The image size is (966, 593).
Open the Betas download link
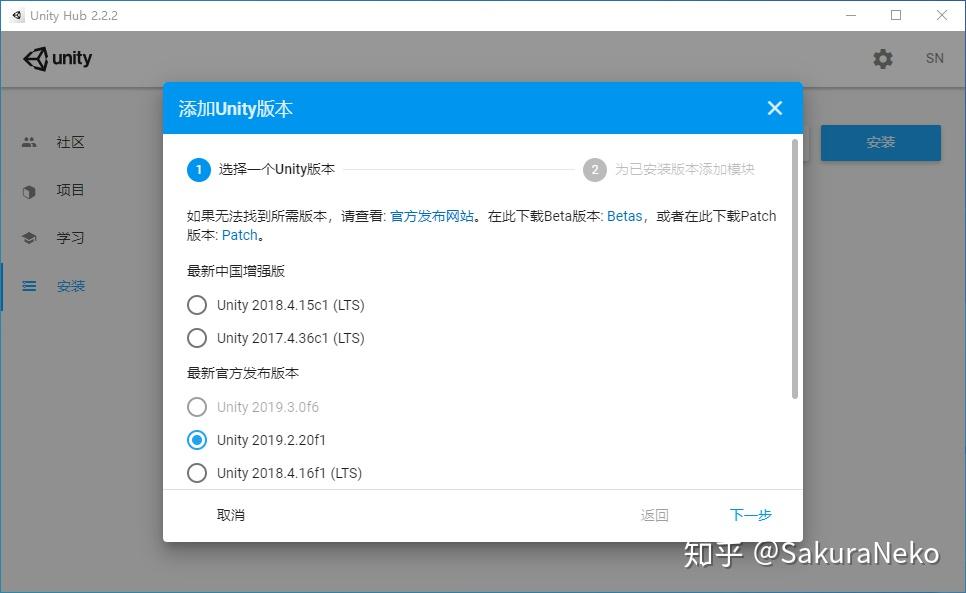623,215
